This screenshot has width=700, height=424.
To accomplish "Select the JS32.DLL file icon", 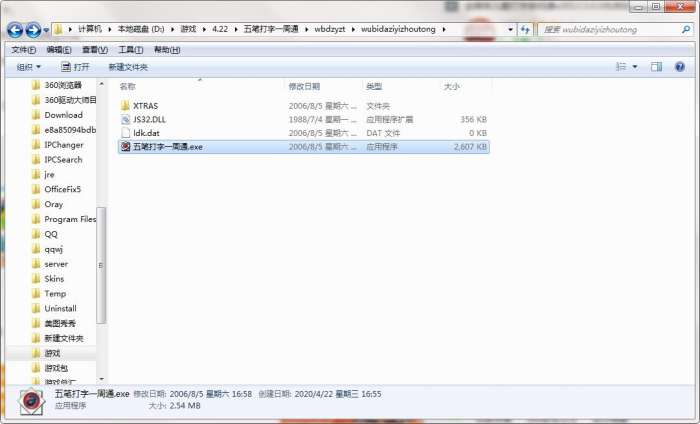I will (x=125, y=119).
